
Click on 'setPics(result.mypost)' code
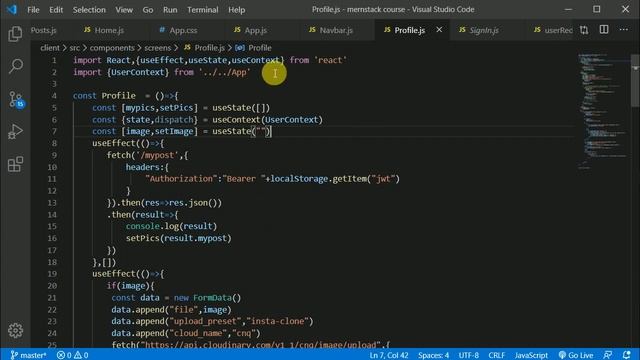click(178, 238)
